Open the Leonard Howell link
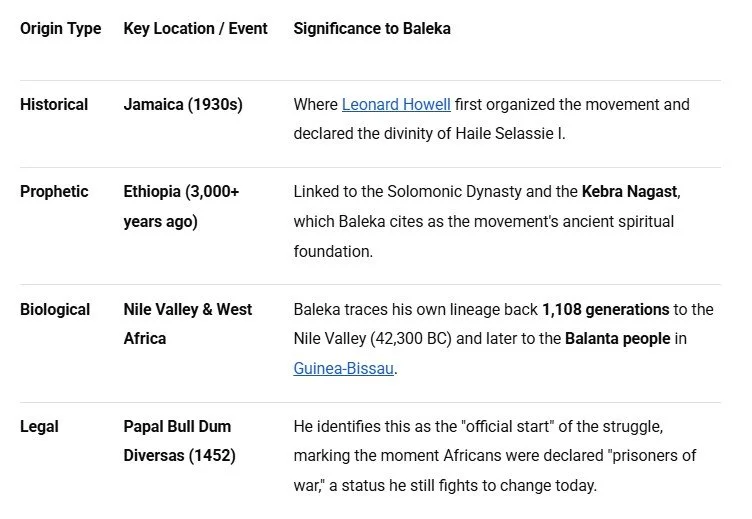752x519 pixels. pos(396,105)
